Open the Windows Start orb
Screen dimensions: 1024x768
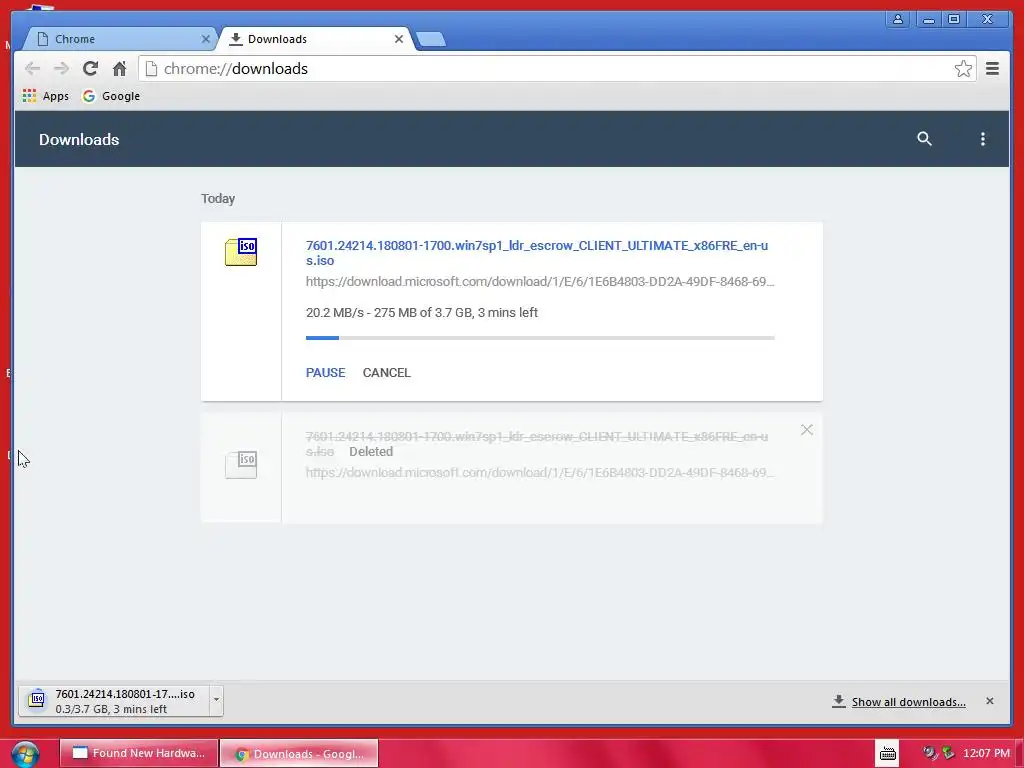(x=25, y=754)
